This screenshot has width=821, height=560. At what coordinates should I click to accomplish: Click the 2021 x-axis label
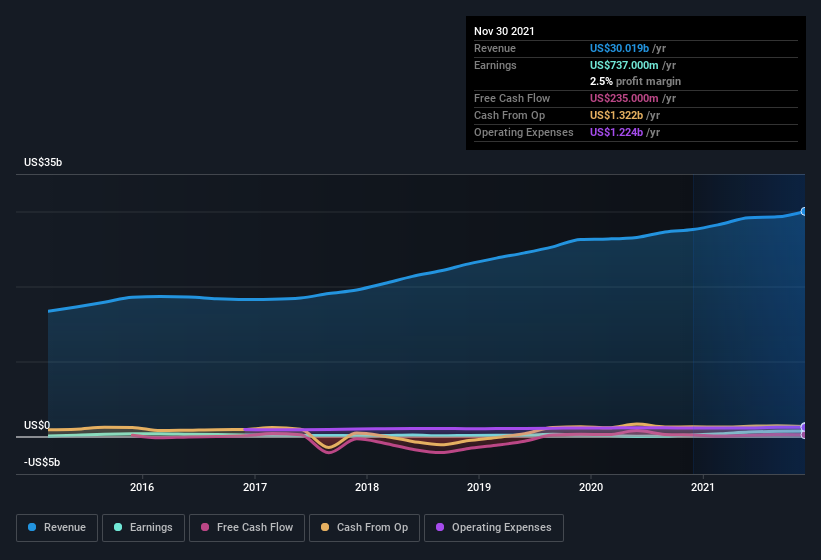[x=703, y=487]
